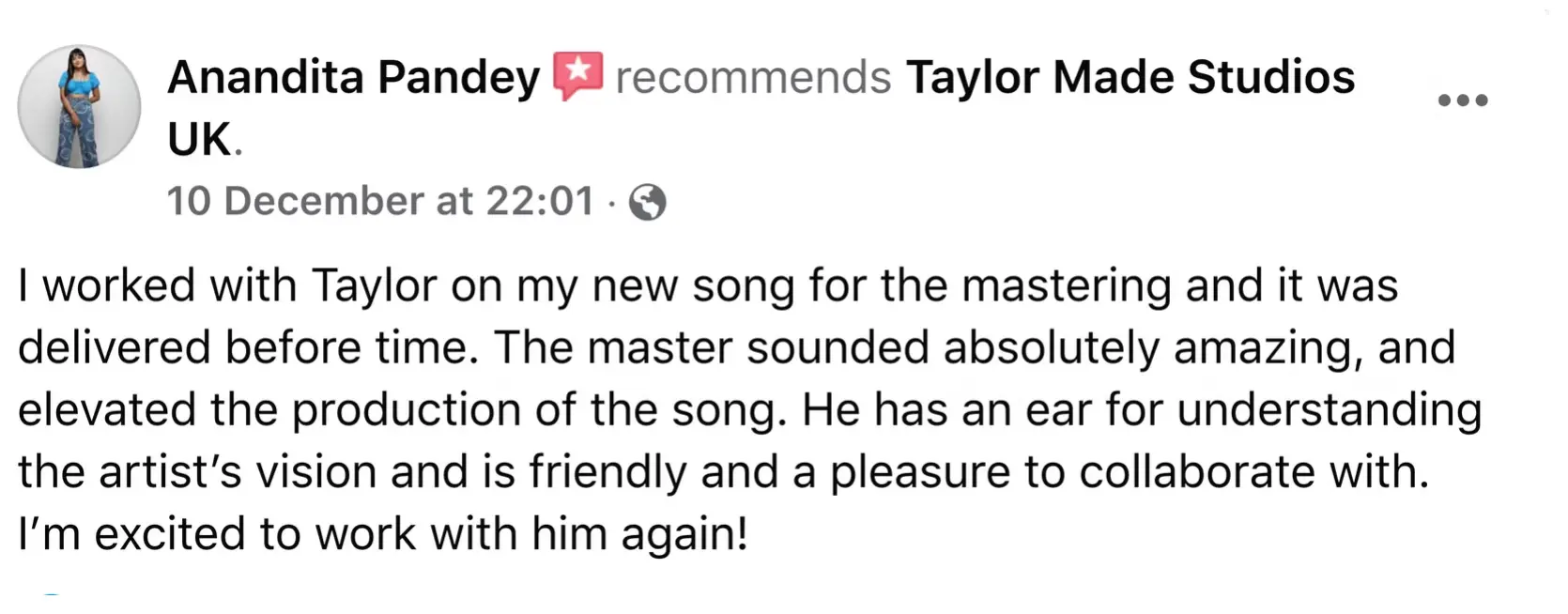Click the word "friendly" in the review
This screenshot has height=614, width=1568.
click(x=607, y=471)
